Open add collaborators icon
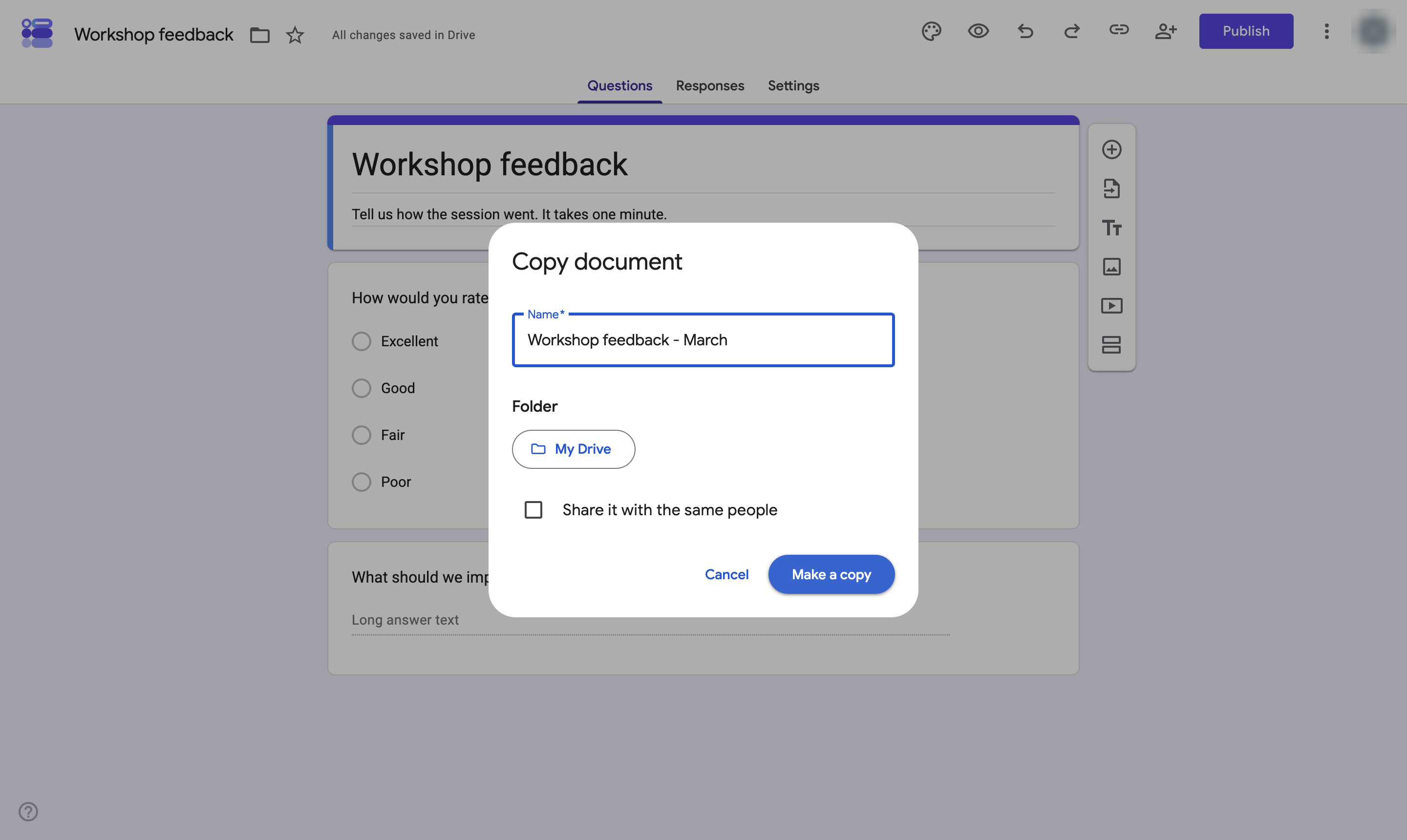This screenshot has height=840, width=1407. [x=1166, y=31]
